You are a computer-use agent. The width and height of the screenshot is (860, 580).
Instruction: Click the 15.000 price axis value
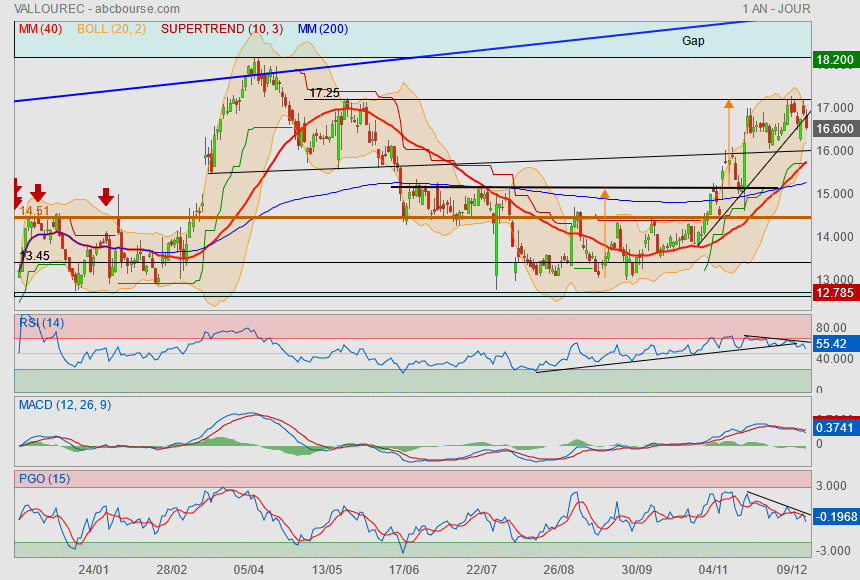pyautogui.click(x=835, y=194)
